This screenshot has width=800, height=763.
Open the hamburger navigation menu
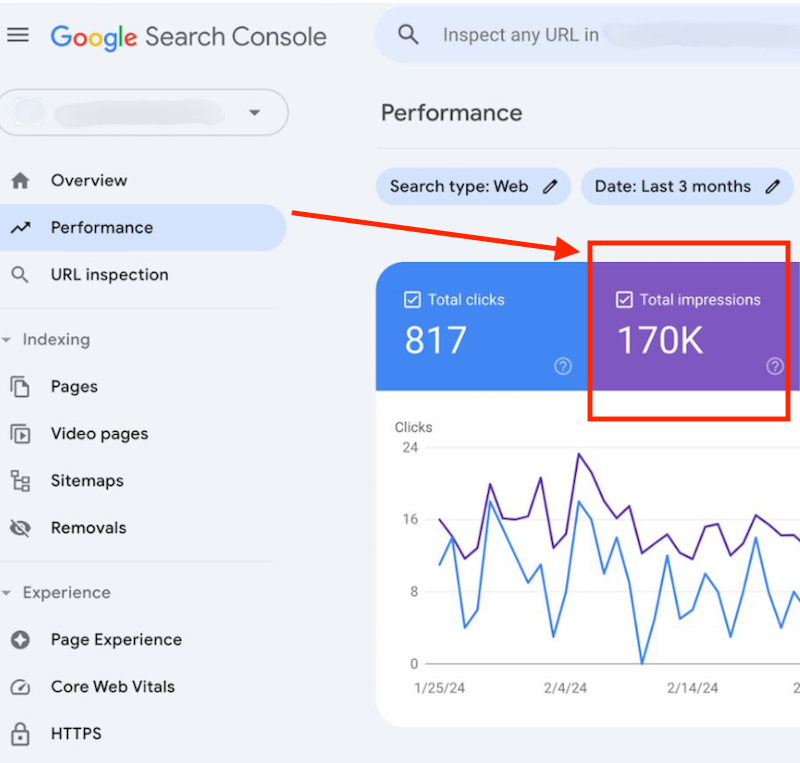18,36
